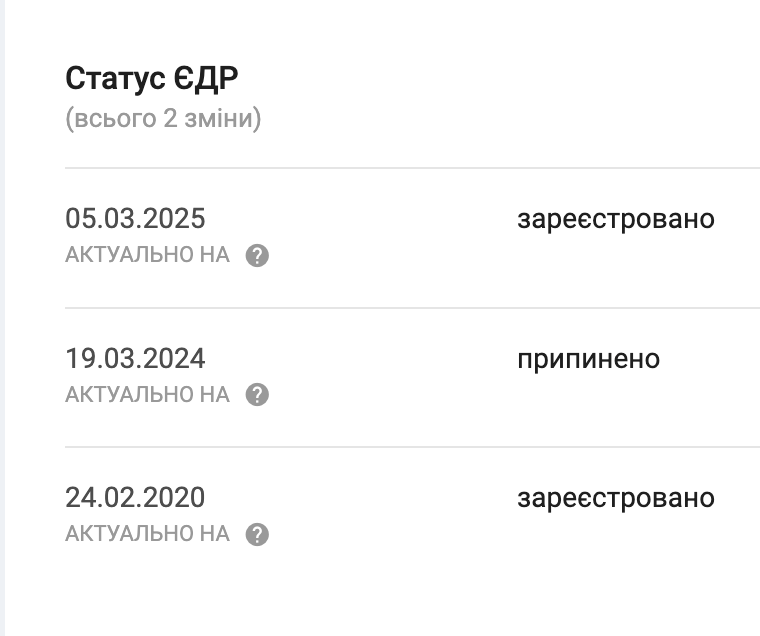760x636 pixels.
Task: Click 'зареєстровано' status for 24.02.2020
Action: (x=615, y=497)
